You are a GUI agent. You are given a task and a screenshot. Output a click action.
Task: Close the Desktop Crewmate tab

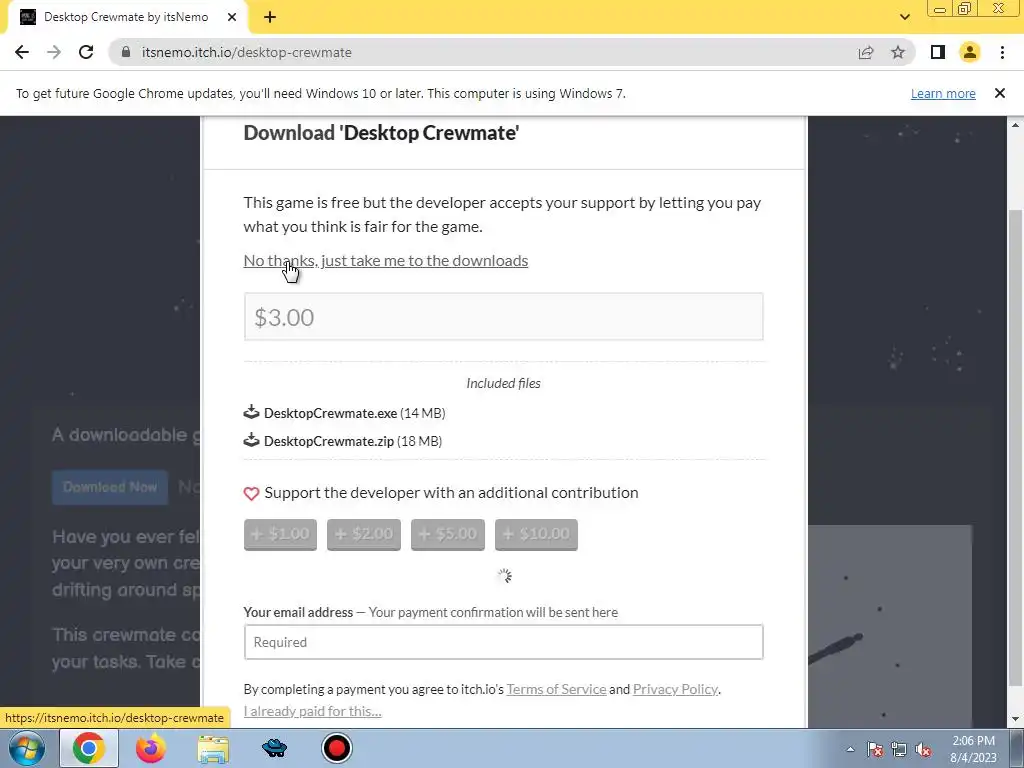(232, 17)
